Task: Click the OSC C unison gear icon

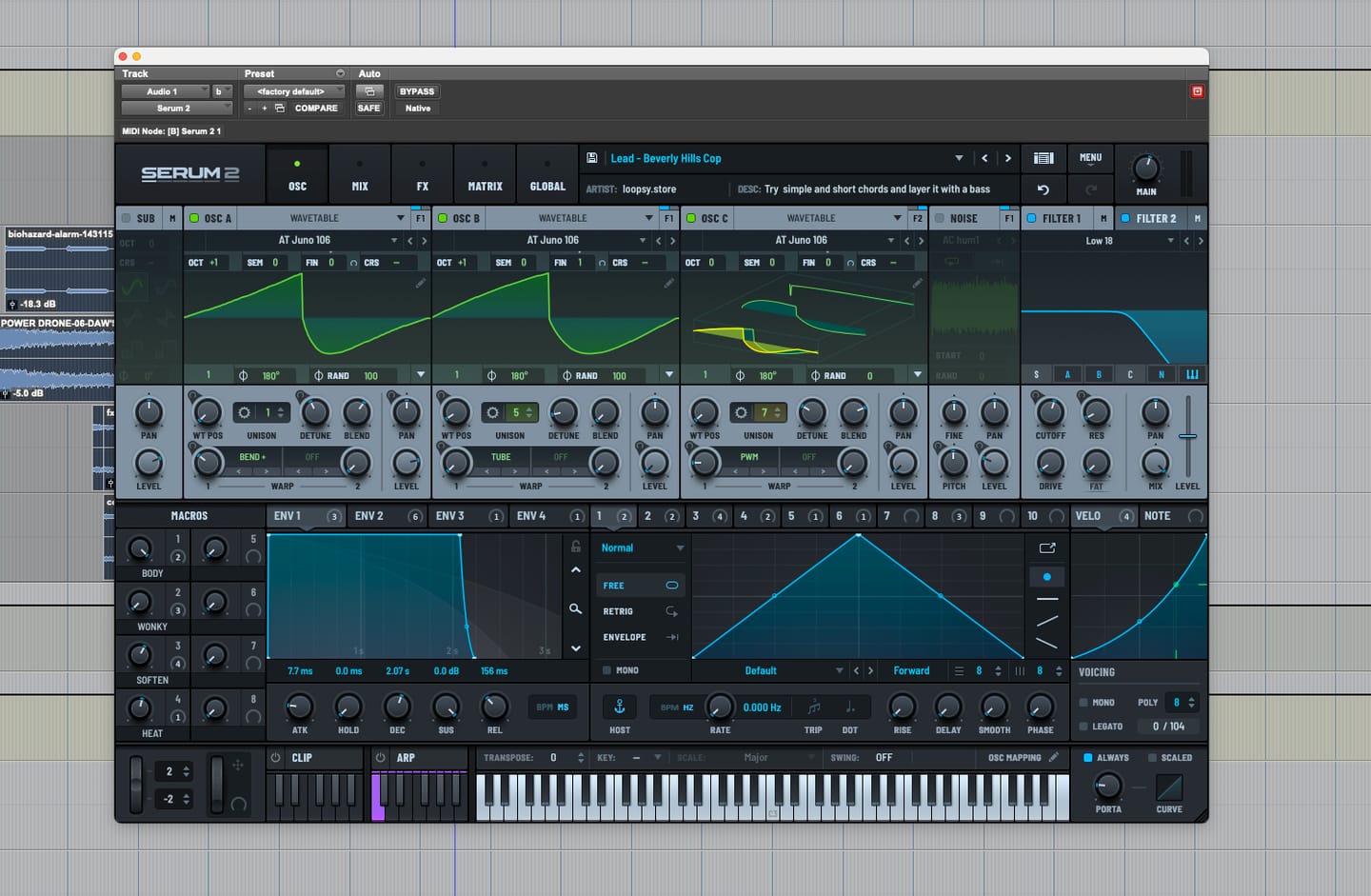Action: click(741, 412)
